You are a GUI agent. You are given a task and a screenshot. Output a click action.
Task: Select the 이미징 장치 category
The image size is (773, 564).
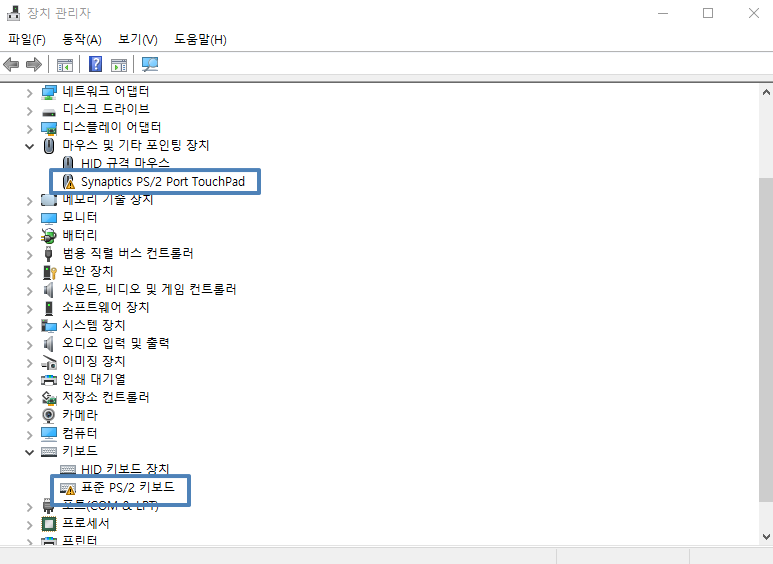click(x=94, y=361)
